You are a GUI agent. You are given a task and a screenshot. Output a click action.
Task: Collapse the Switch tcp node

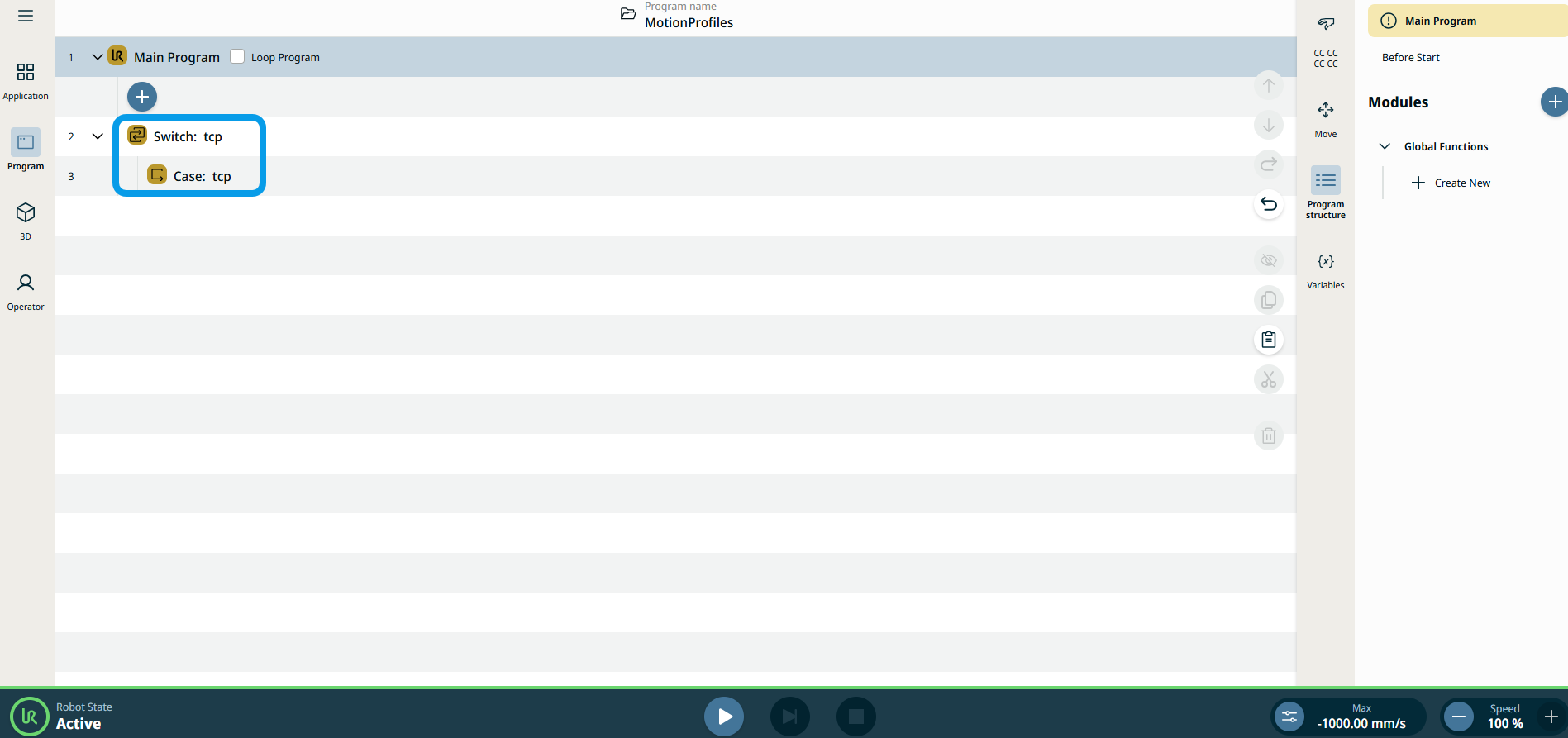98,136
